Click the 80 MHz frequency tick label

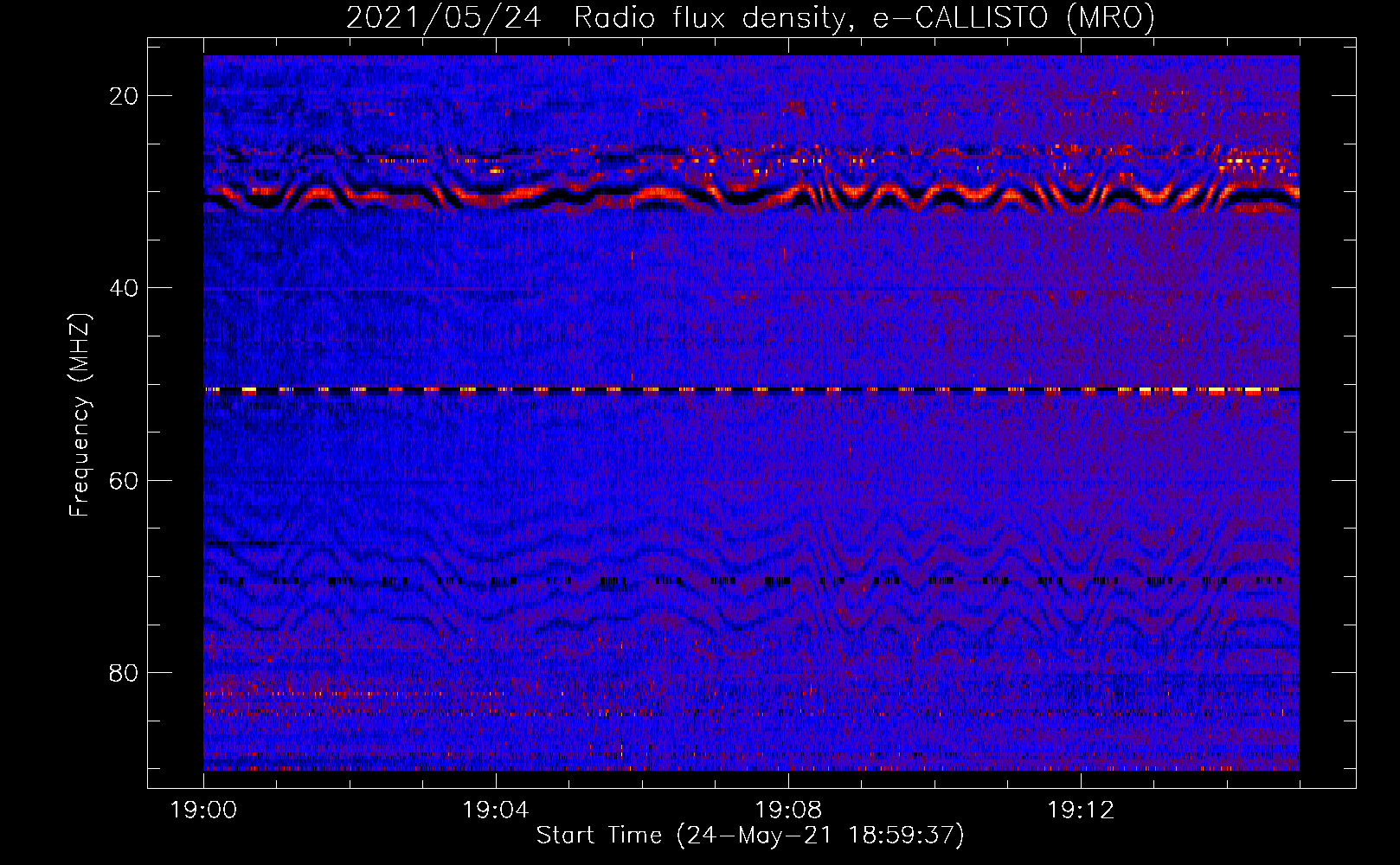[x=125, y=672]
